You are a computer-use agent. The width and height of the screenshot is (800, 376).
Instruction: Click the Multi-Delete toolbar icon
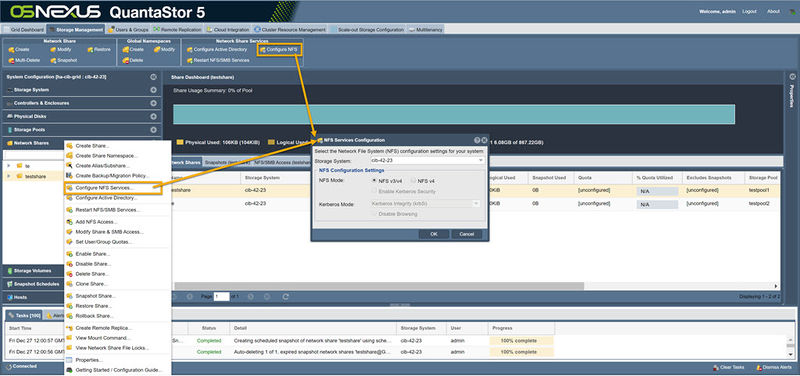(11, 60)
